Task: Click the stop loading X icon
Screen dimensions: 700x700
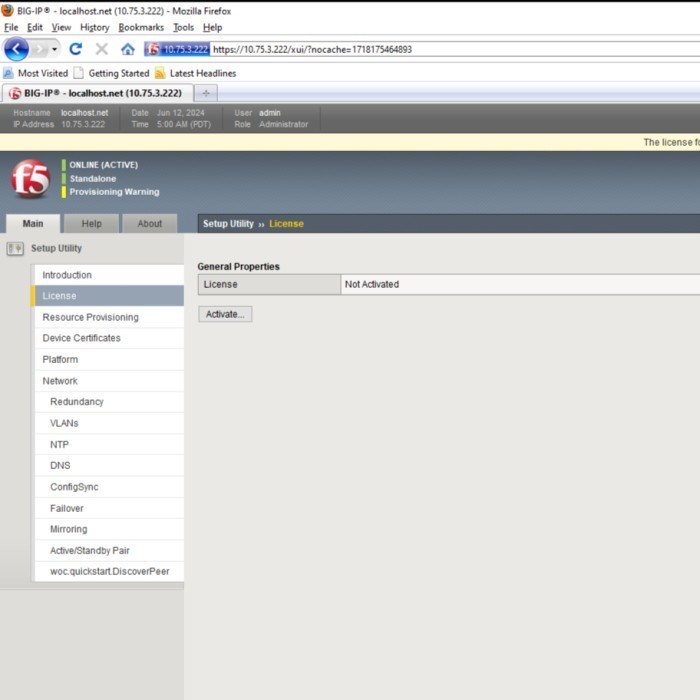Action: pos(101,49)
